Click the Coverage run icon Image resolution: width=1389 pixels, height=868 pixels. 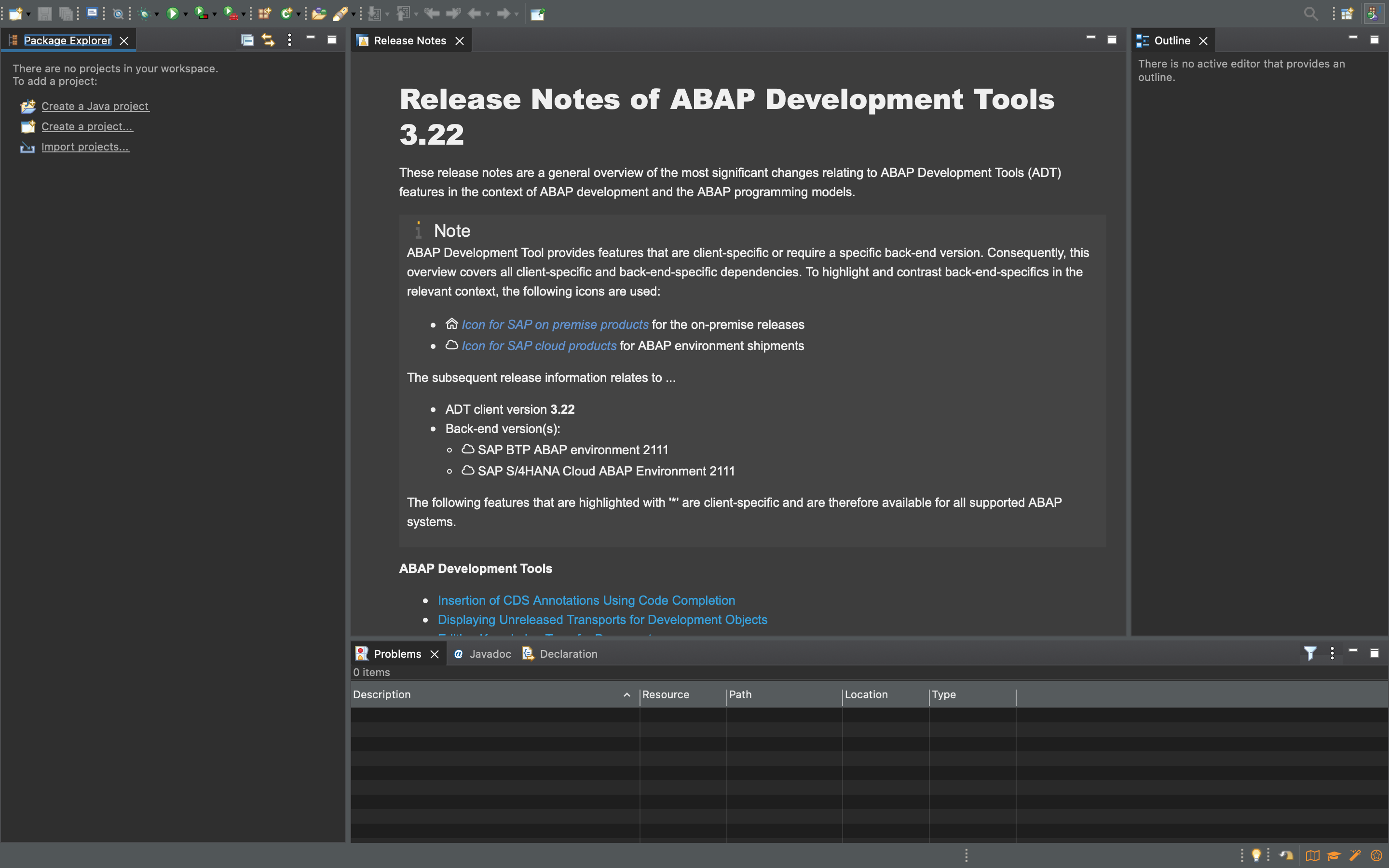pos(201,13)
